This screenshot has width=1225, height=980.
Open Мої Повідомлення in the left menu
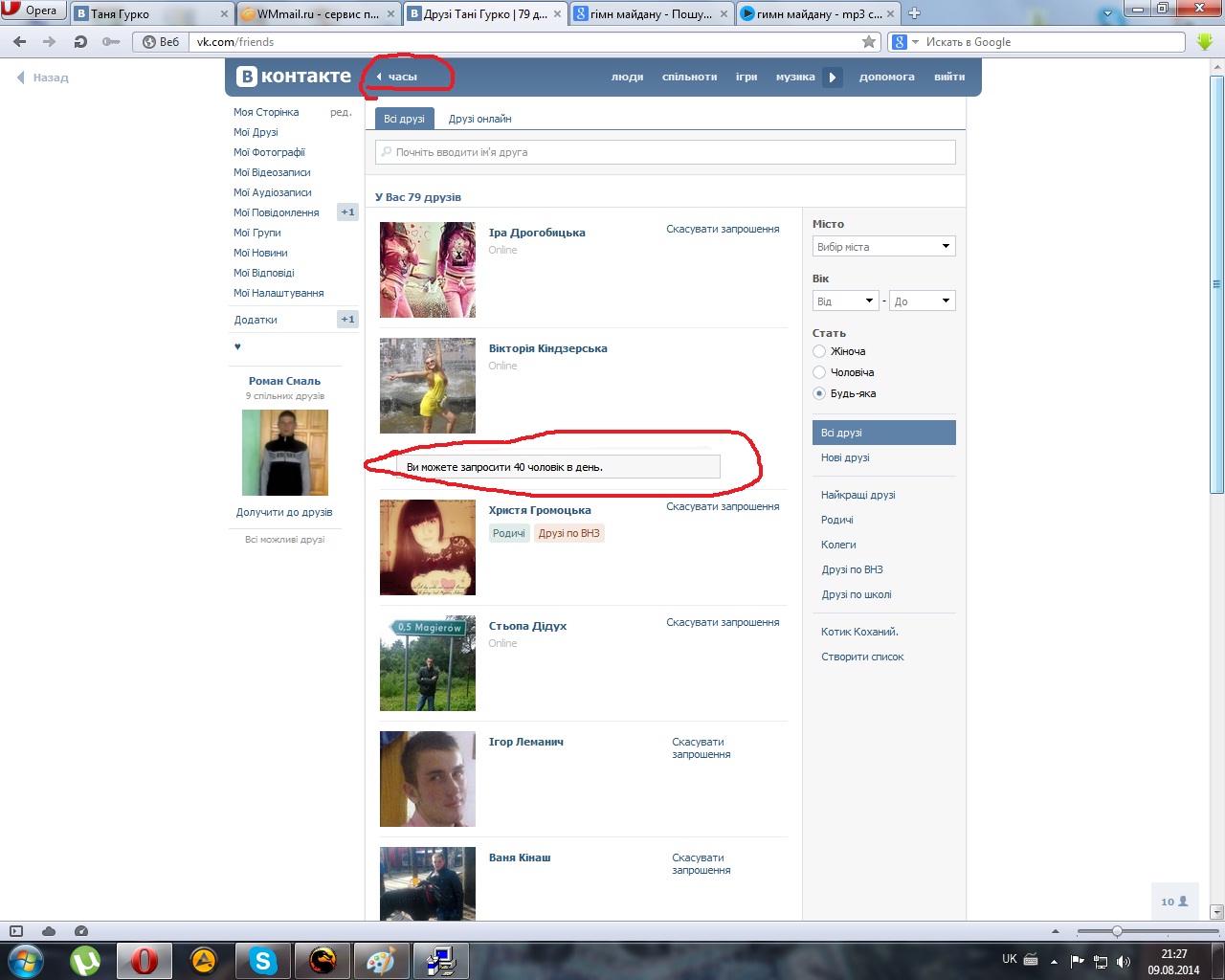pyautogui.click(x=277, y=212)
